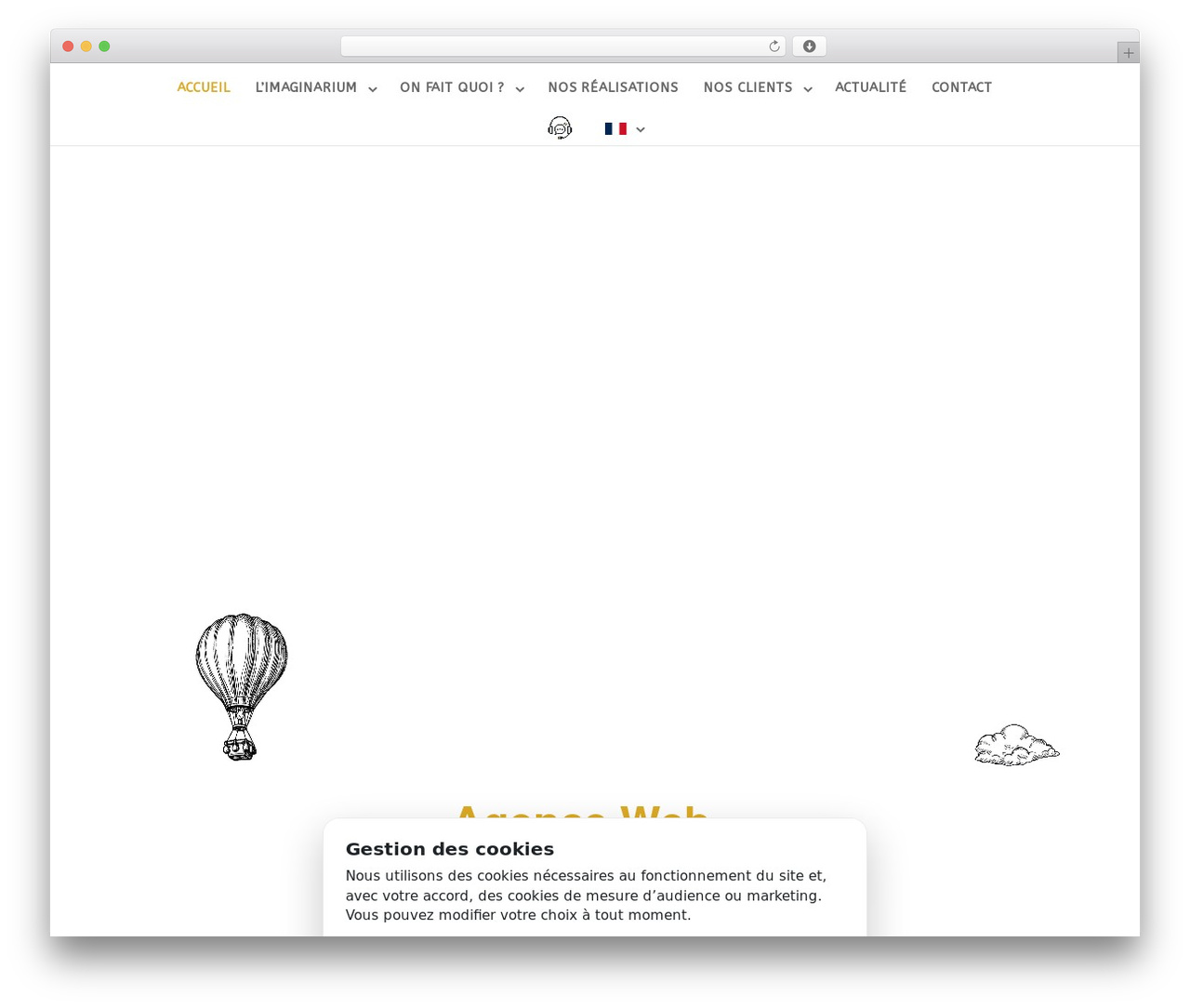Reload page using the refresh icon
This screenshot has height=1008, width=1190.
pos(774,46)
